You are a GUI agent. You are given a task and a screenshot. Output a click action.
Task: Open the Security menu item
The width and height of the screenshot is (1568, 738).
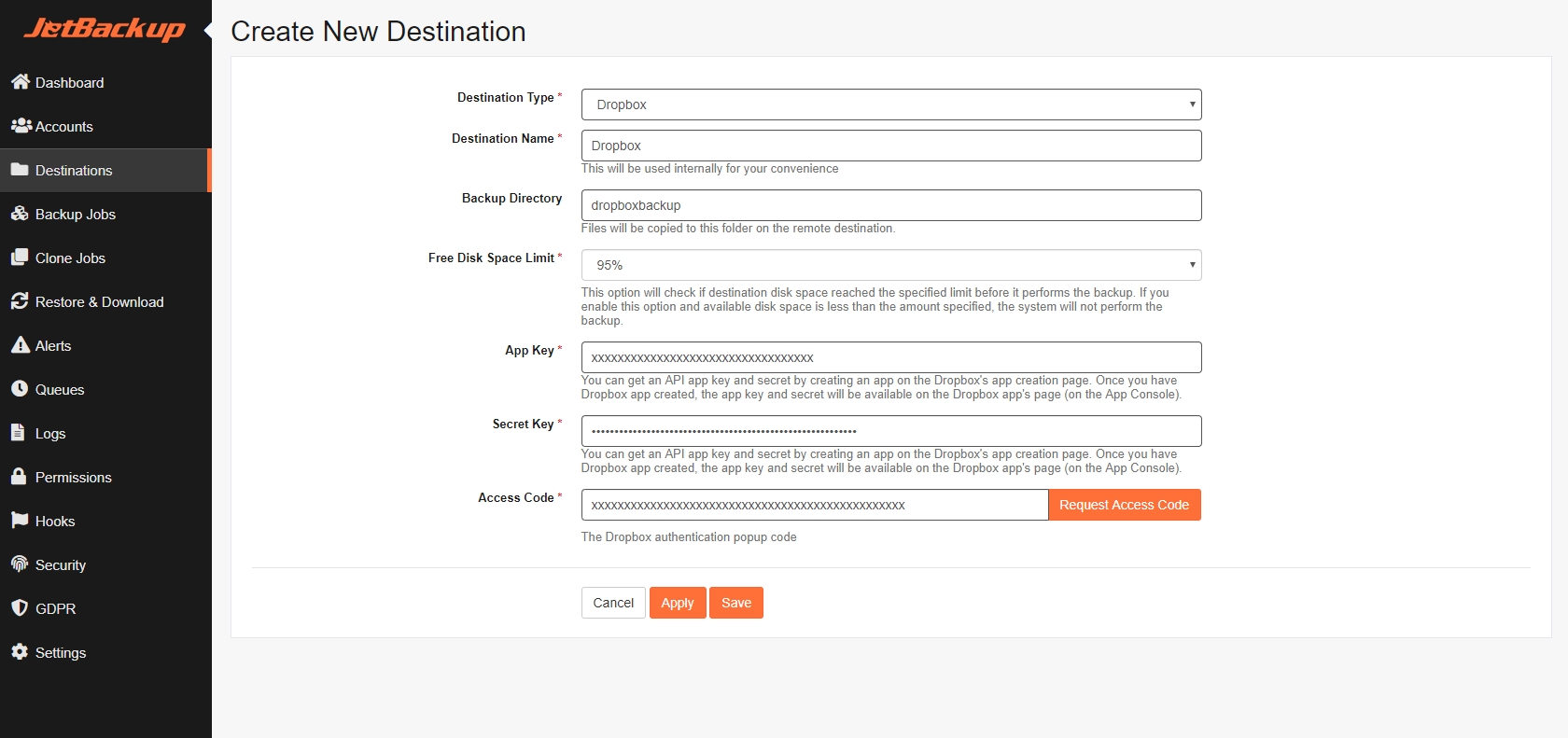(105, 564)
